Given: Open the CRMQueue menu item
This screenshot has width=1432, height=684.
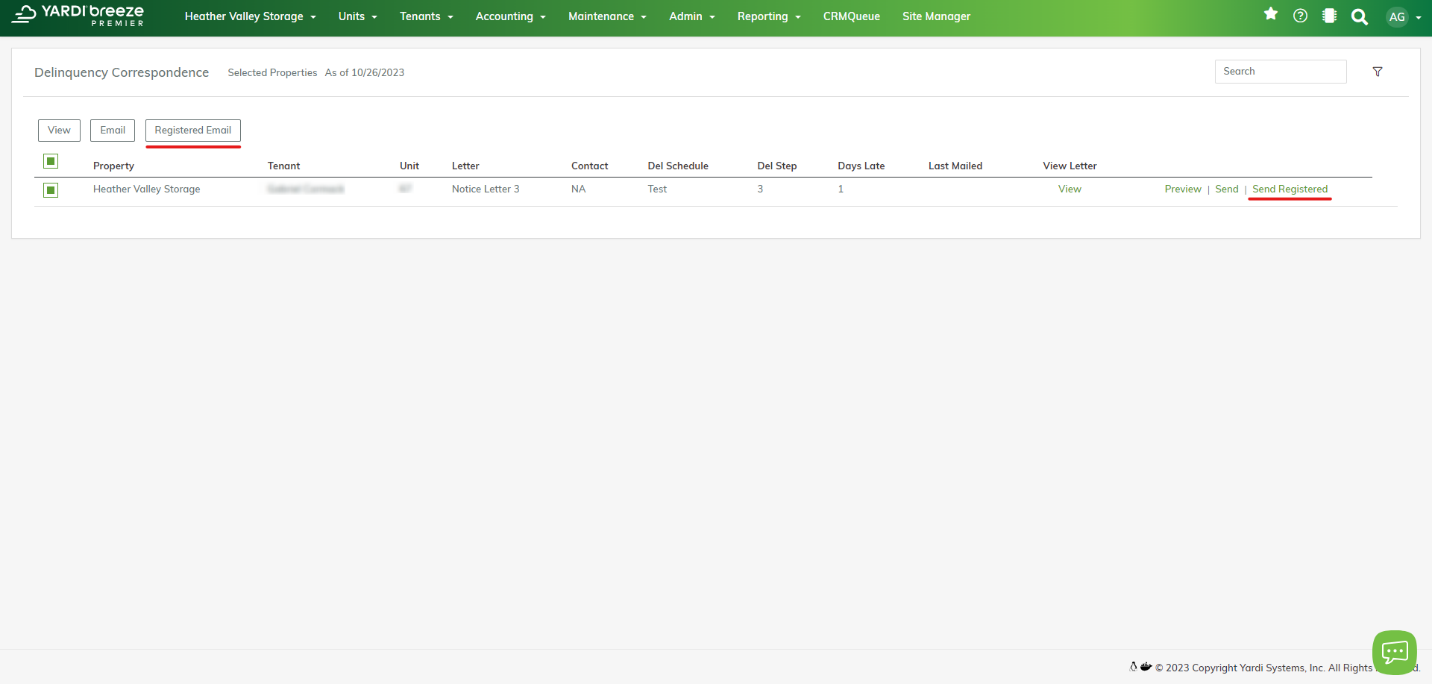Looking at the screenshot, I should coord(851,17).
